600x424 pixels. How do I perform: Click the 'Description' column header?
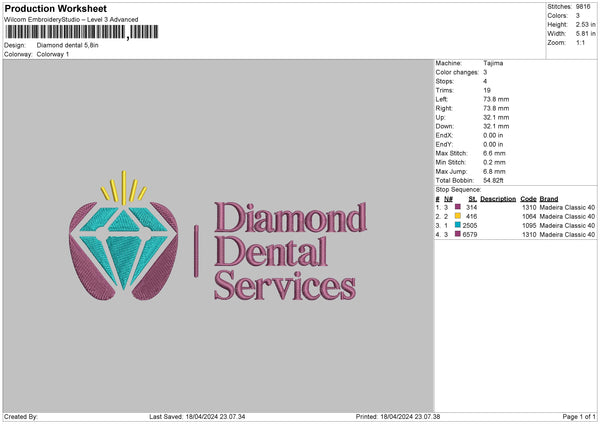point(498,199)
